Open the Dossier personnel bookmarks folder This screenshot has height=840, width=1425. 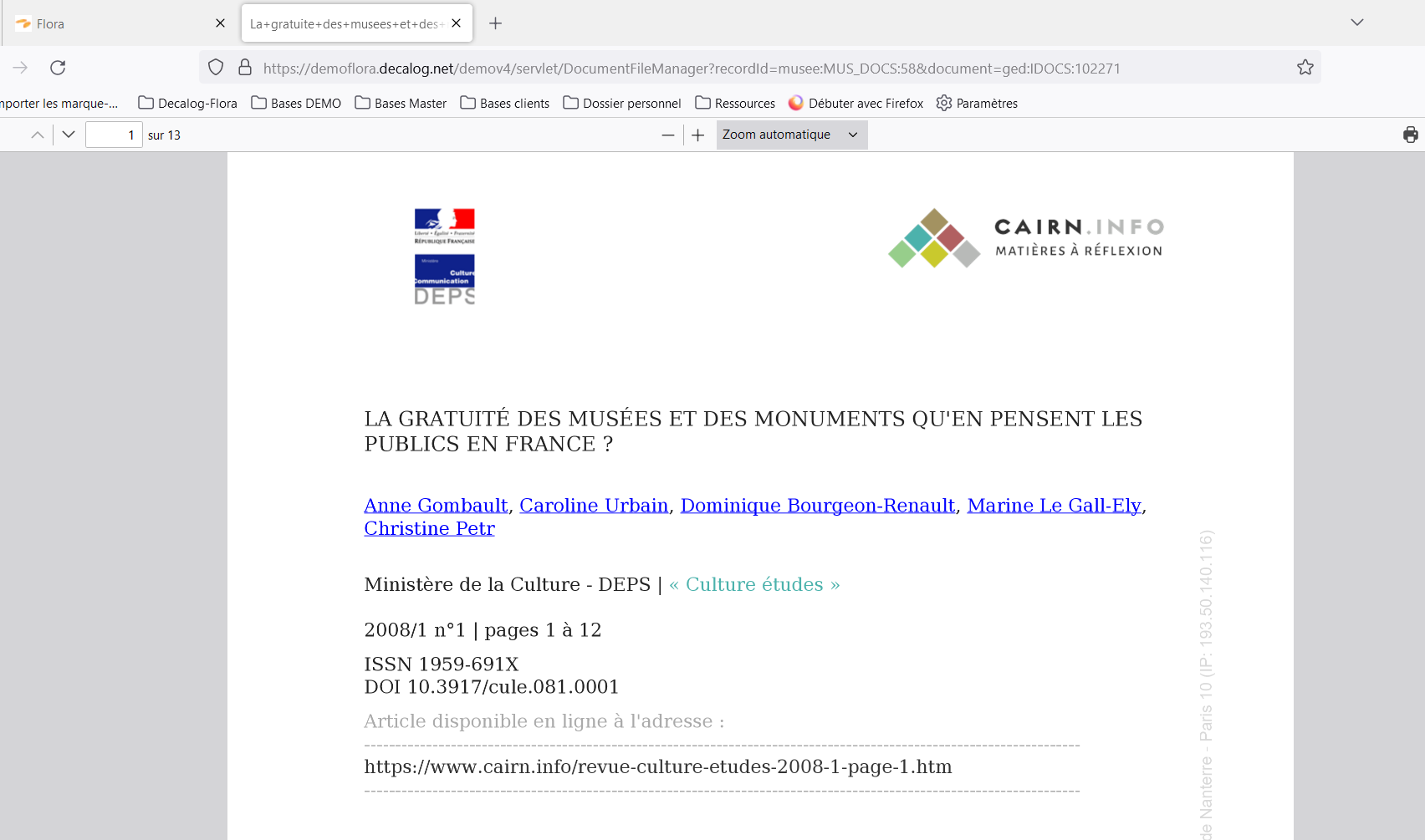[622, 104]
